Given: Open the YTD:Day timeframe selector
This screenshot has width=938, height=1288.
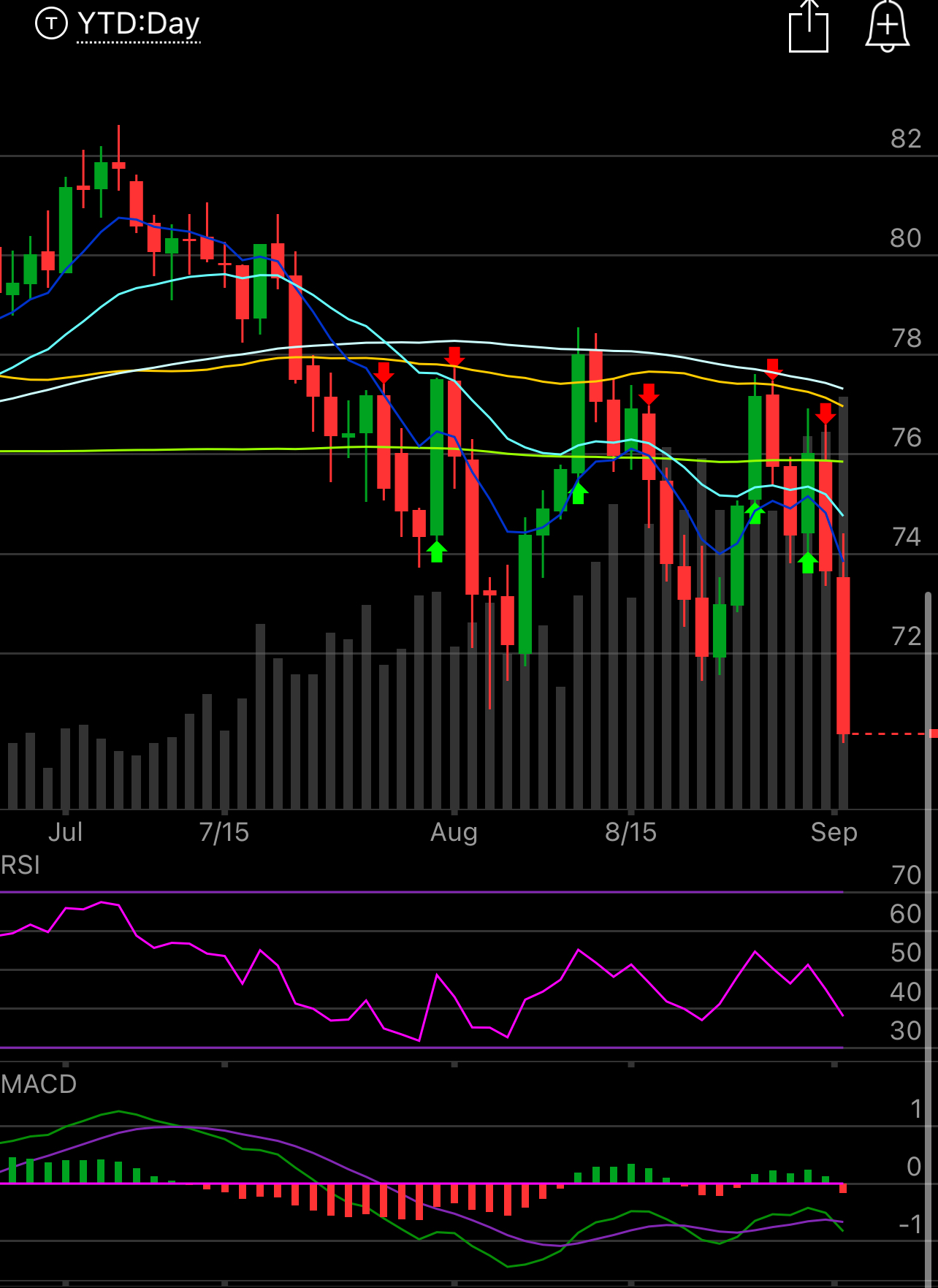Looking at the screenshot, I should (x=138, y=24).
